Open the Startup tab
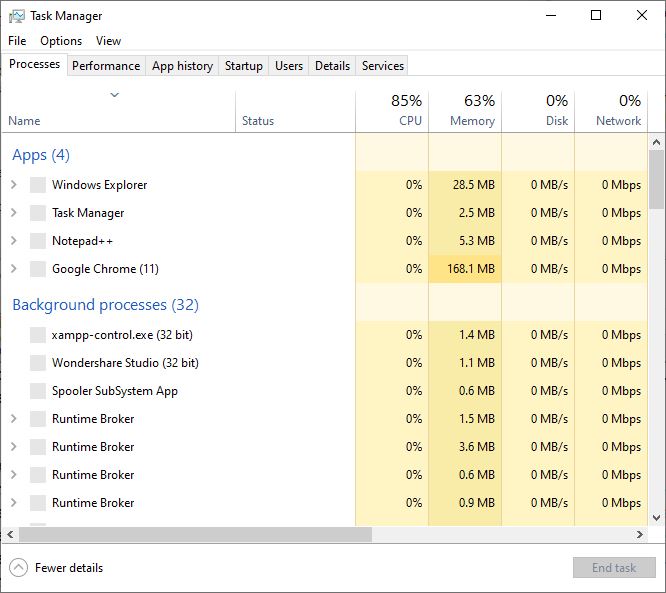Image resolution: width=666 pixels, height=593 pixels. coord(244,66)
